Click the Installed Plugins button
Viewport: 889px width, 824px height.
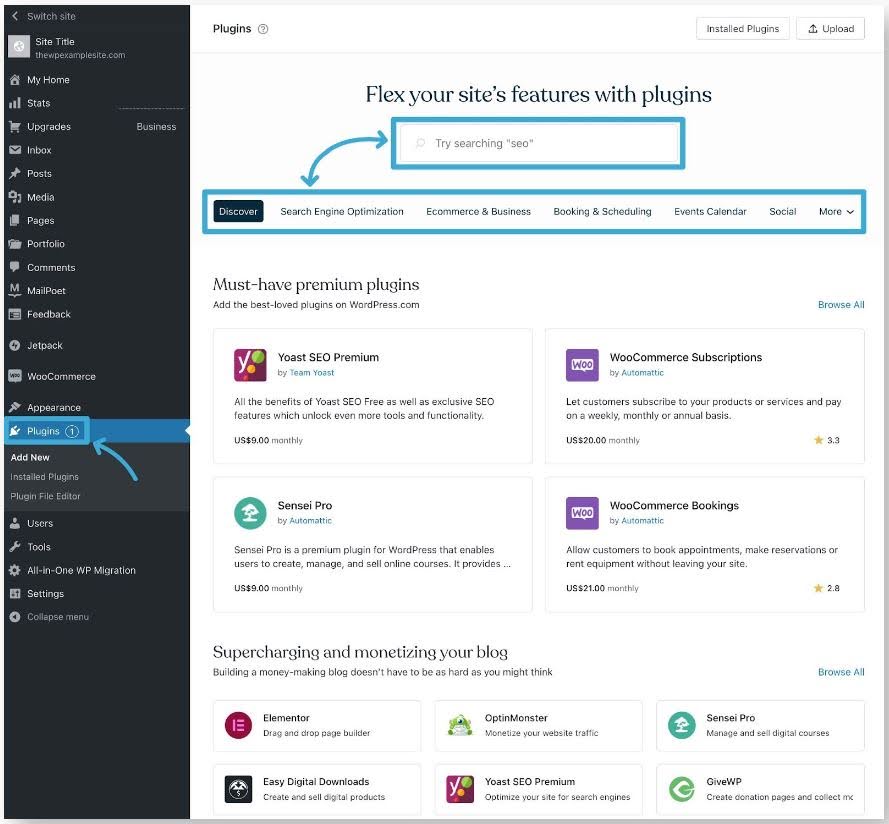(x=742, y=29)
